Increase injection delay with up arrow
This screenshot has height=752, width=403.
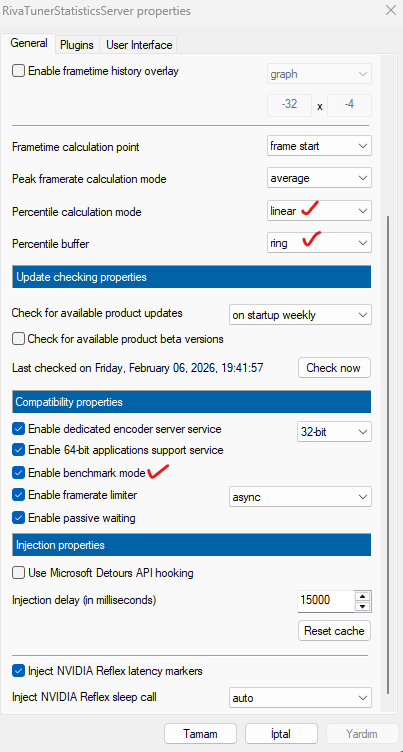pos(363,596)
